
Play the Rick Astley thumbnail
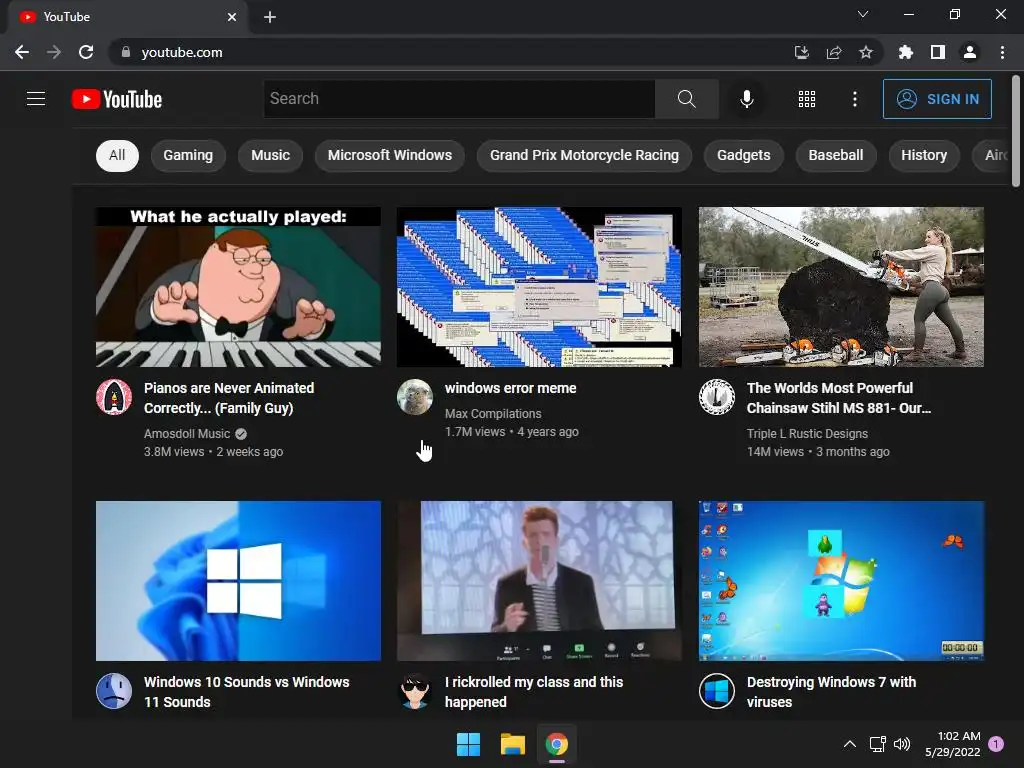(x=539, y=581)
